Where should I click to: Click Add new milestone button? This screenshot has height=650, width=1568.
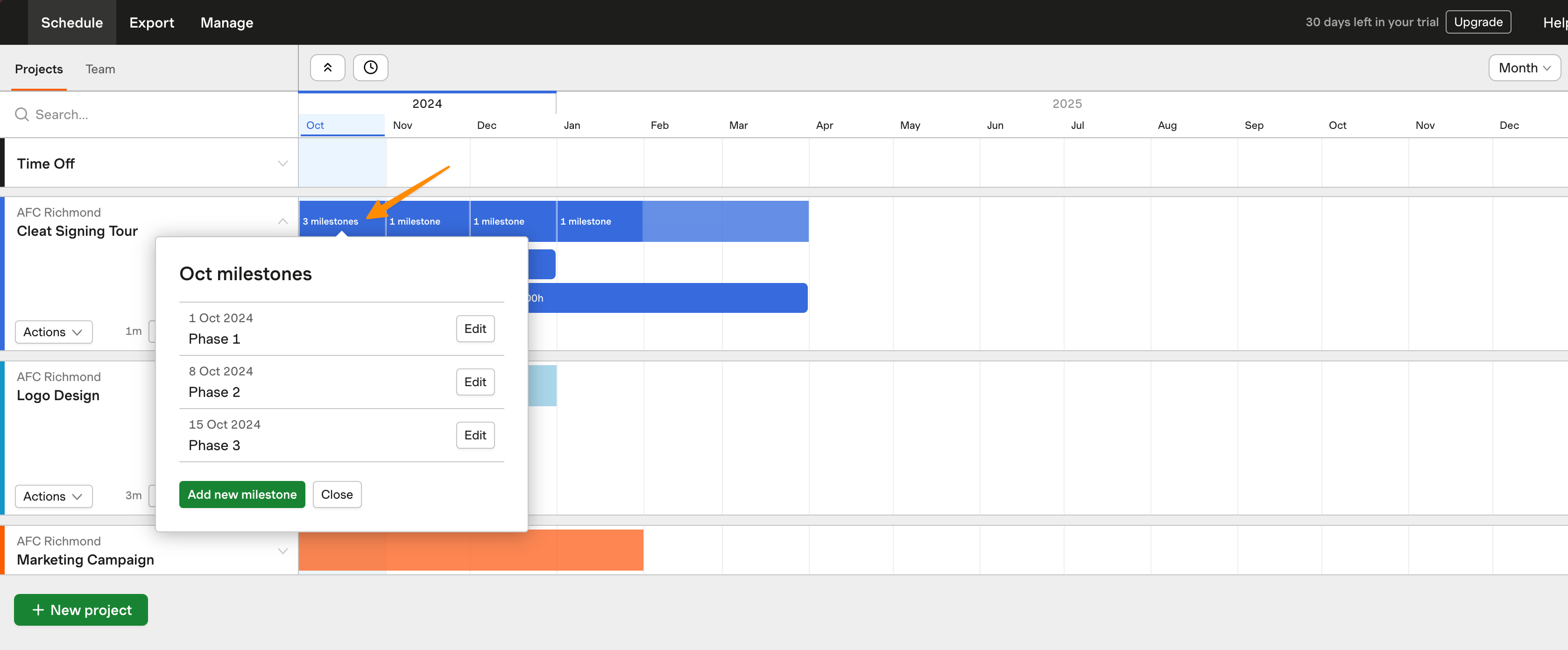pyautogui.click(x=242, y=494)
